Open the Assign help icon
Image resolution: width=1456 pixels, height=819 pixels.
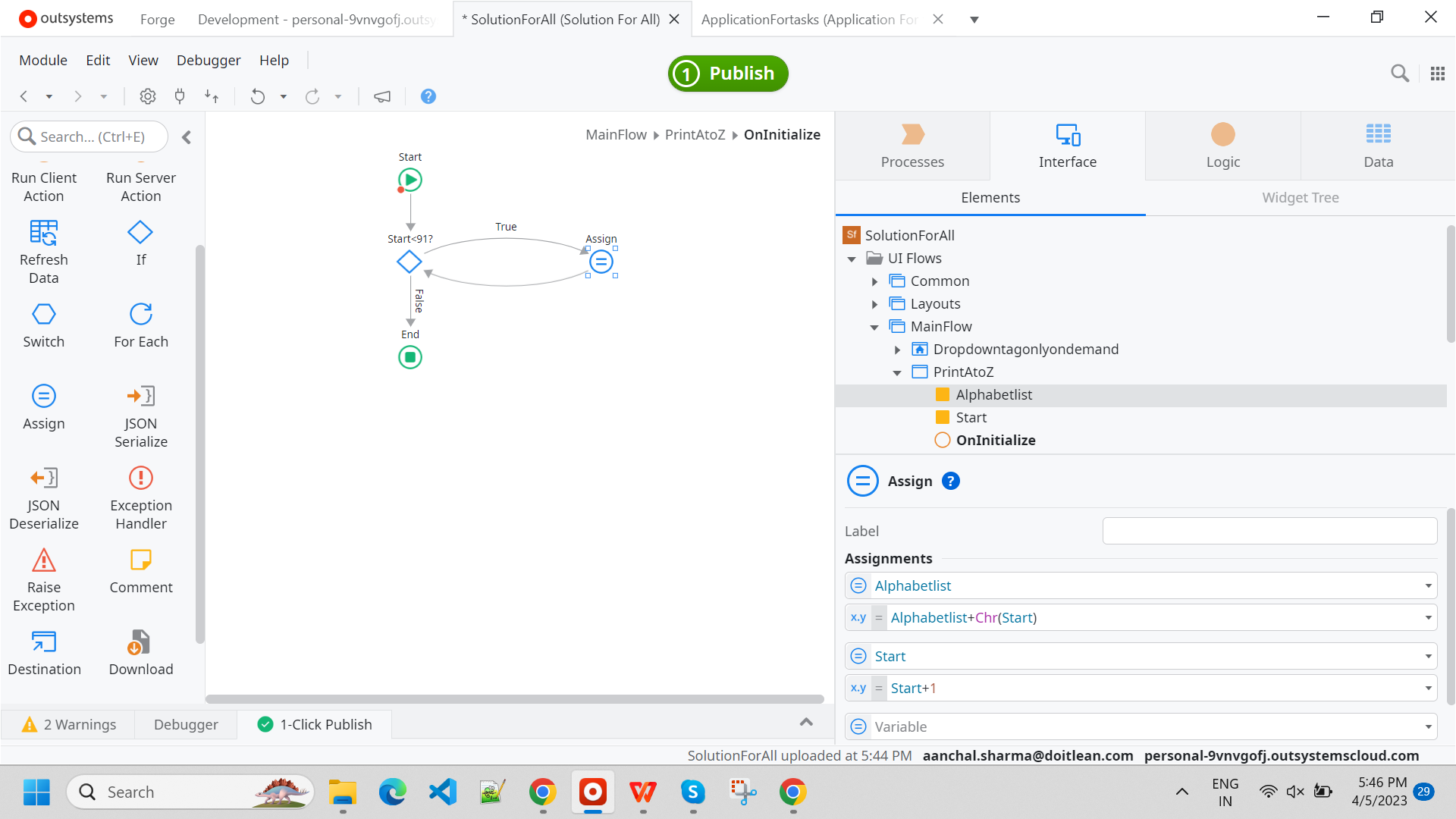point(950,481)
